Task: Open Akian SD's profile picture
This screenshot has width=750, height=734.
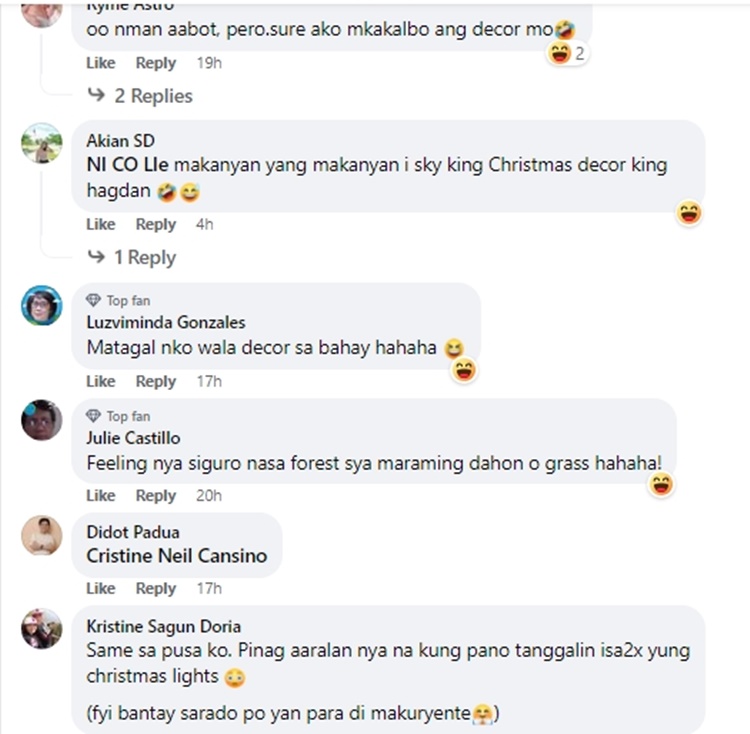Action: (42, 143)
